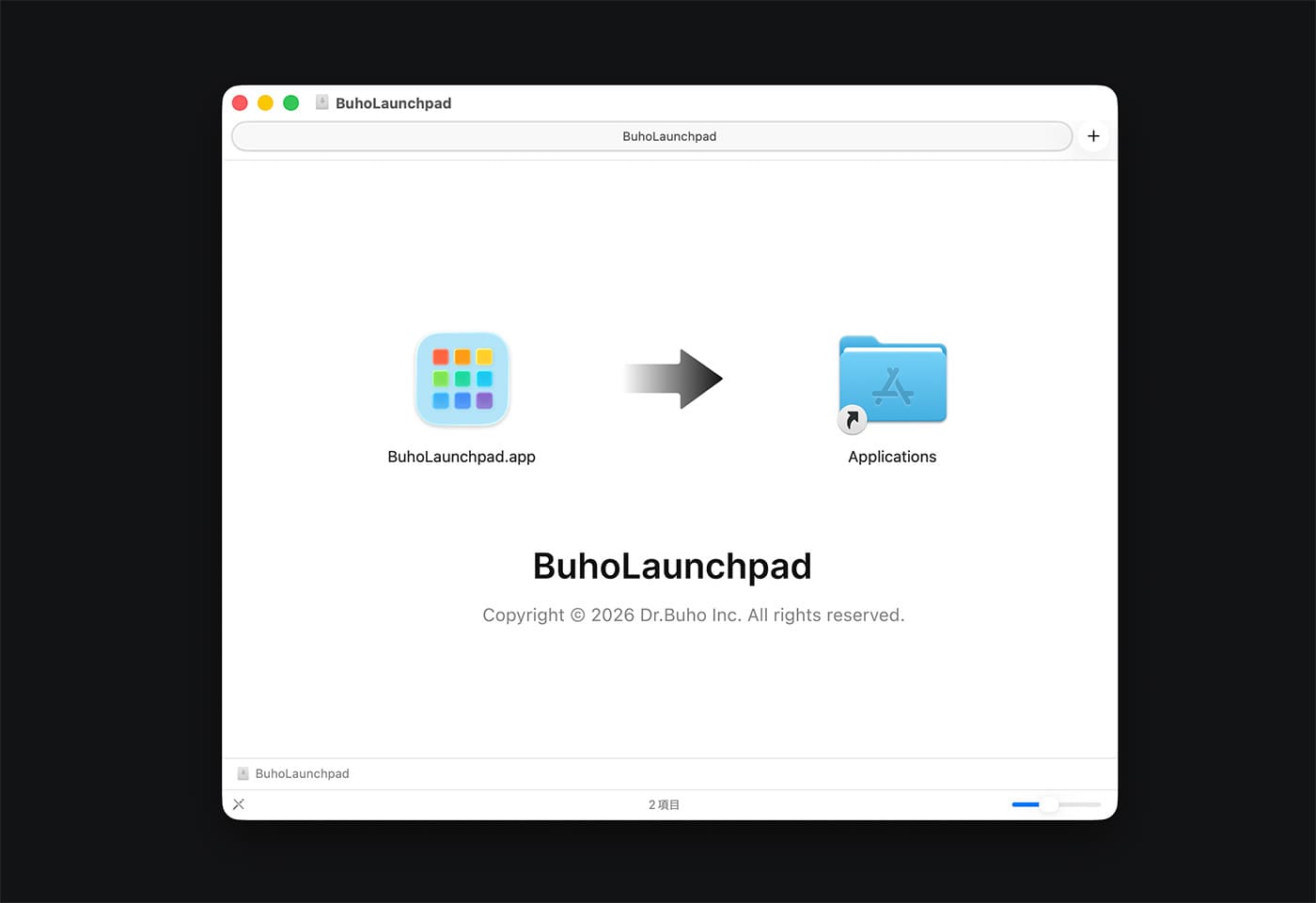
Task: Close the BuhoLaunchpad window
Action: point(240,103)
